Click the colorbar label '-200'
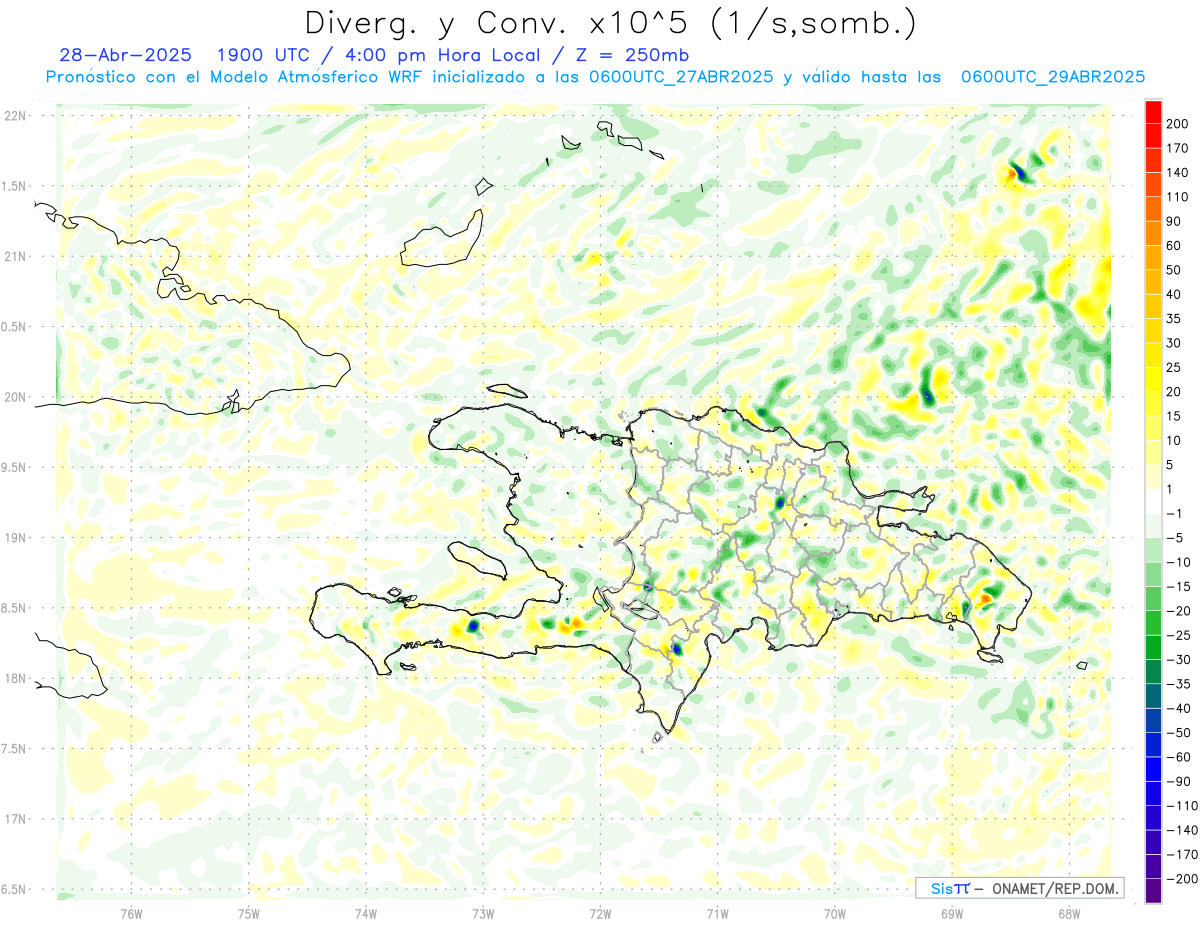Screen dimensions: 1200x927 point(1182,879)
